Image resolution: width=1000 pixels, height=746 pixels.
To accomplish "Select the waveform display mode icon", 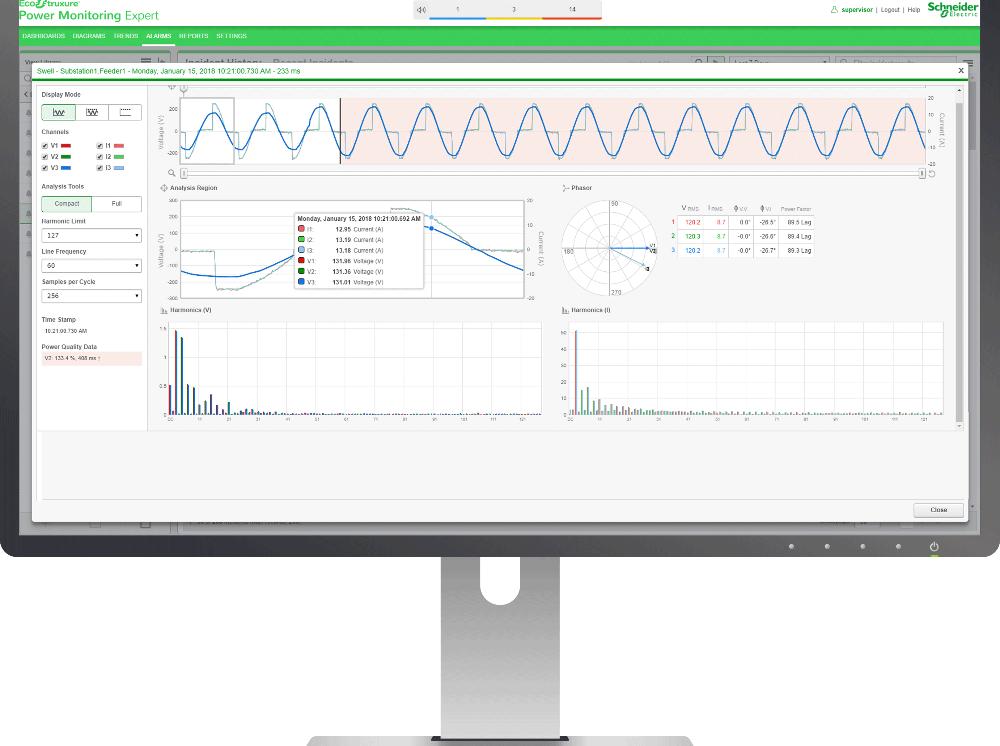I will coord(59,112).
